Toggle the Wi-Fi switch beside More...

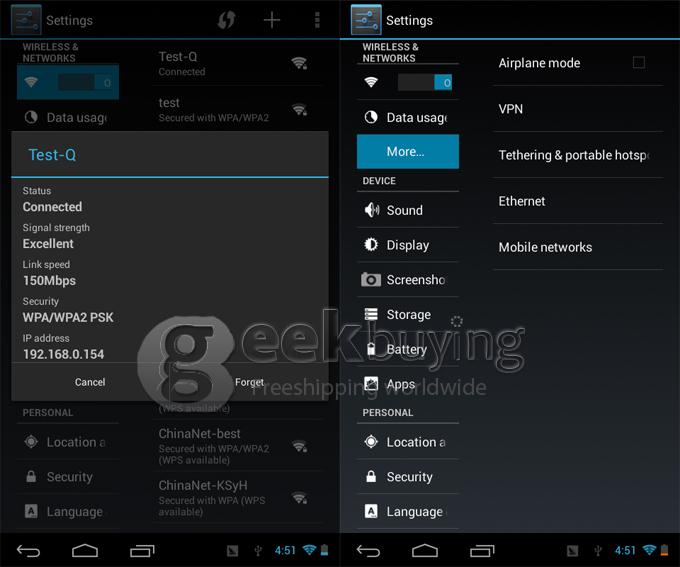(x=425, y=82)
